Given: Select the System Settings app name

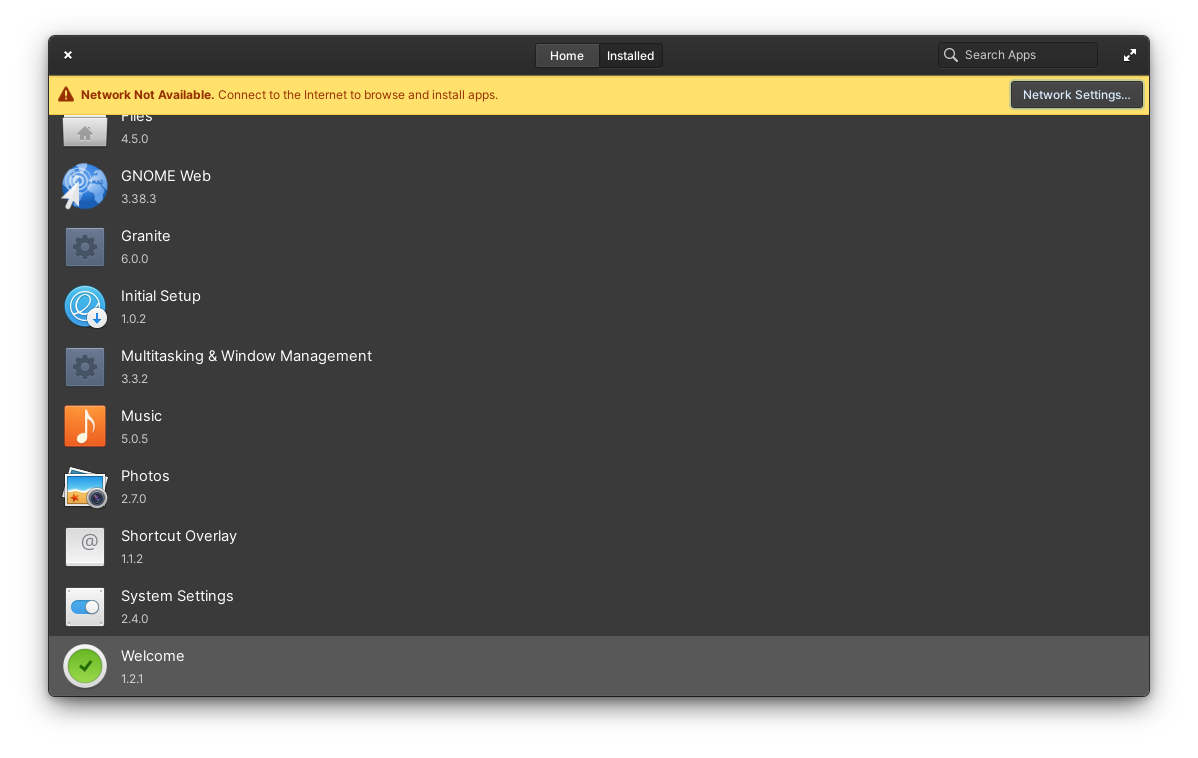Looking at the screenshot, I should (x=177, y=596).
